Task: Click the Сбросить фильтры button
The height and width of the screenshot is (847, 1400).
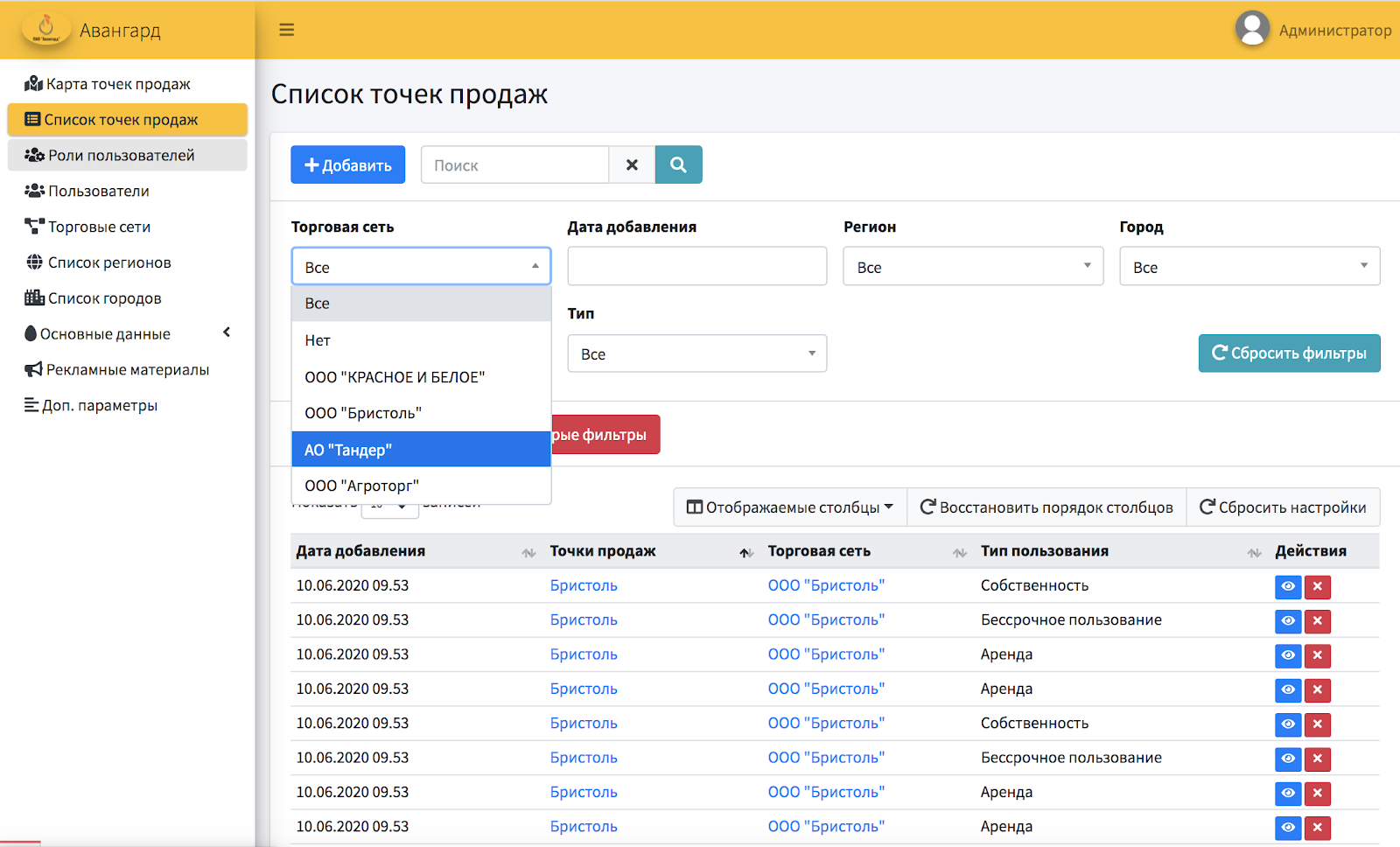Action: (x=1289, y=353)
